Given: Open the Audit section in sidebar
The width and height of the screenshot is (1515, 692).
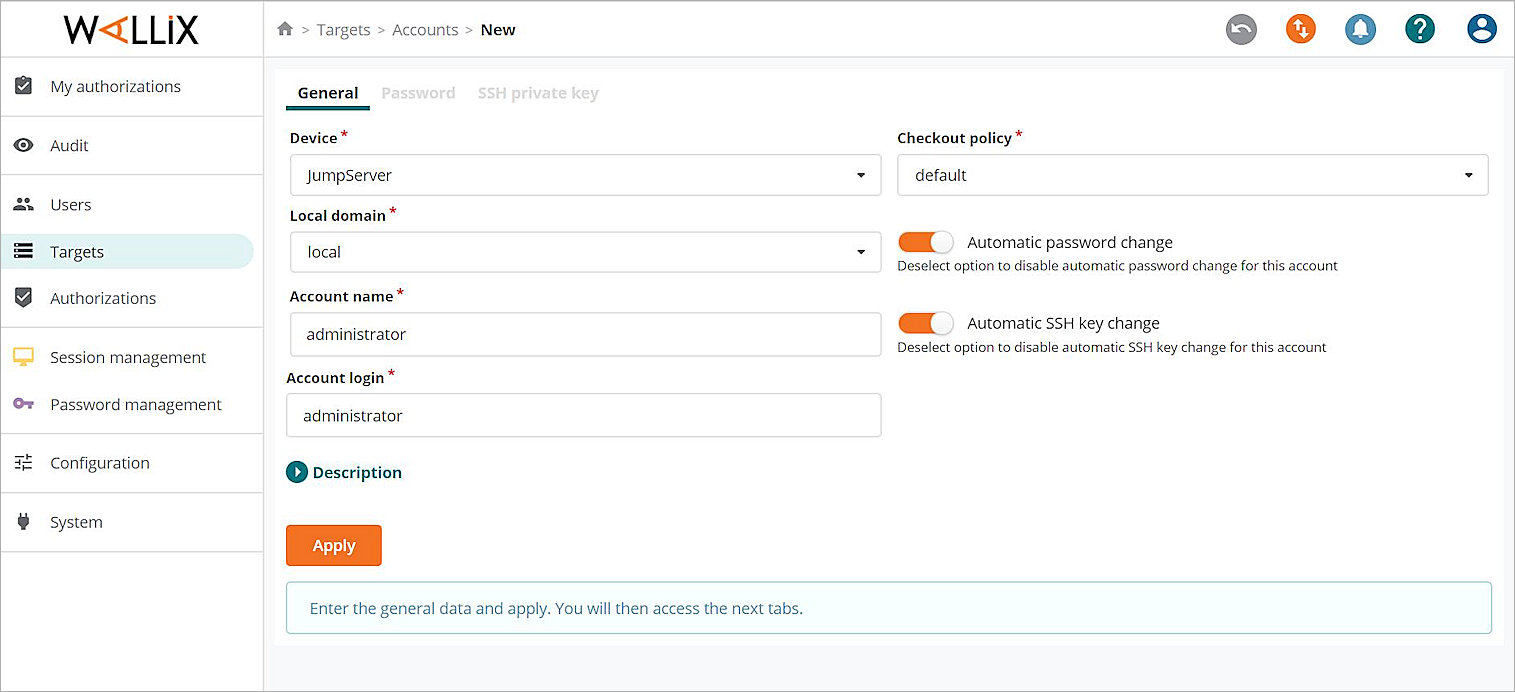Looking at the screenshot, I should tap(69, 145).
